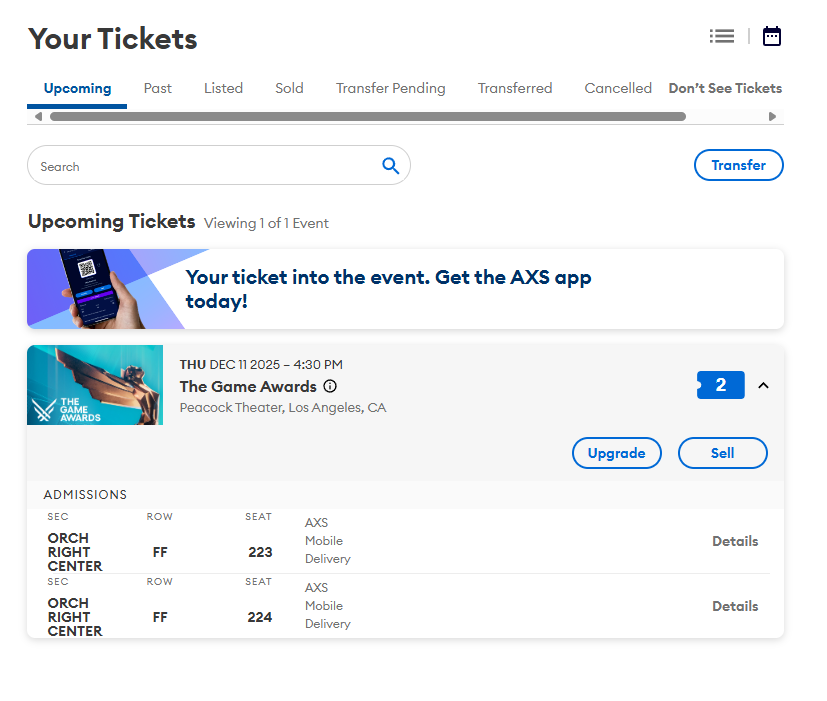Click Don't See Tickets link
This screenshot has width=827, height=701.
[x=725, y=88]
